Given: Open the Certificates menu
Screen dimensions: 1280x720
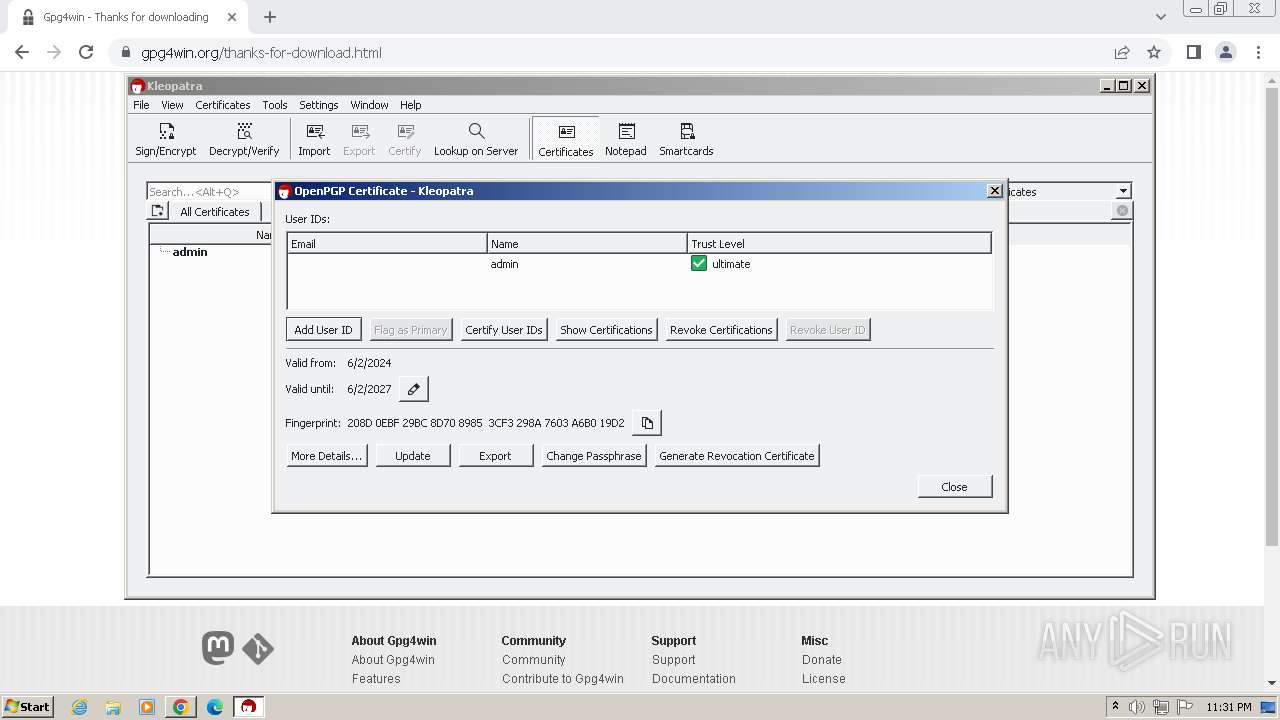Looking at the screenshot, I should [x=223, y=105].
